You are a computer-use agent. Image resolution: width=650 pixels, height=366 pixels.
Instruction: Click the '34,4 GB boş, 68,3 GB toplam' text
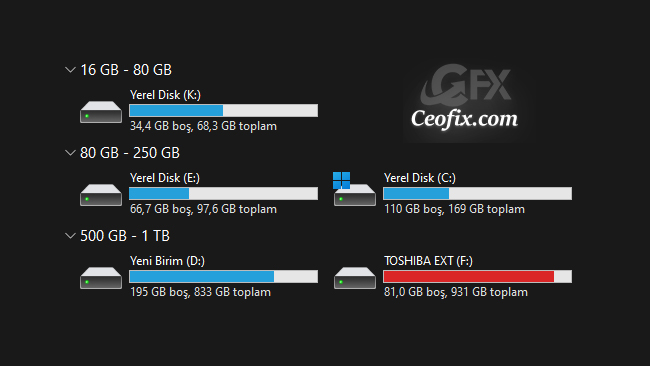203,126
